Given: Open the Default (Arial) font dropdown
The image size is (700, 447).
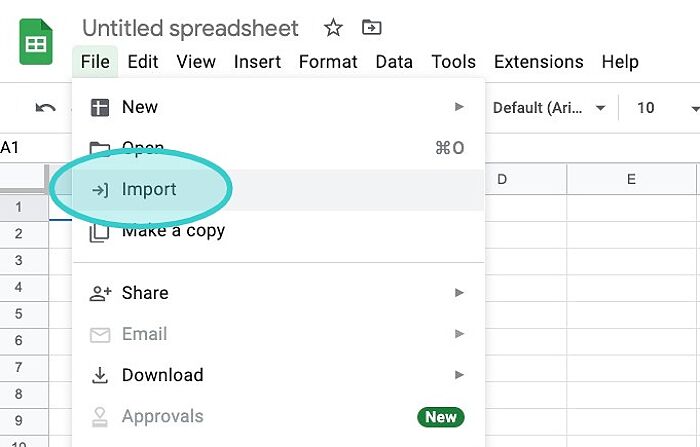Looking at the screenshot, I should (x=549, y=108).
